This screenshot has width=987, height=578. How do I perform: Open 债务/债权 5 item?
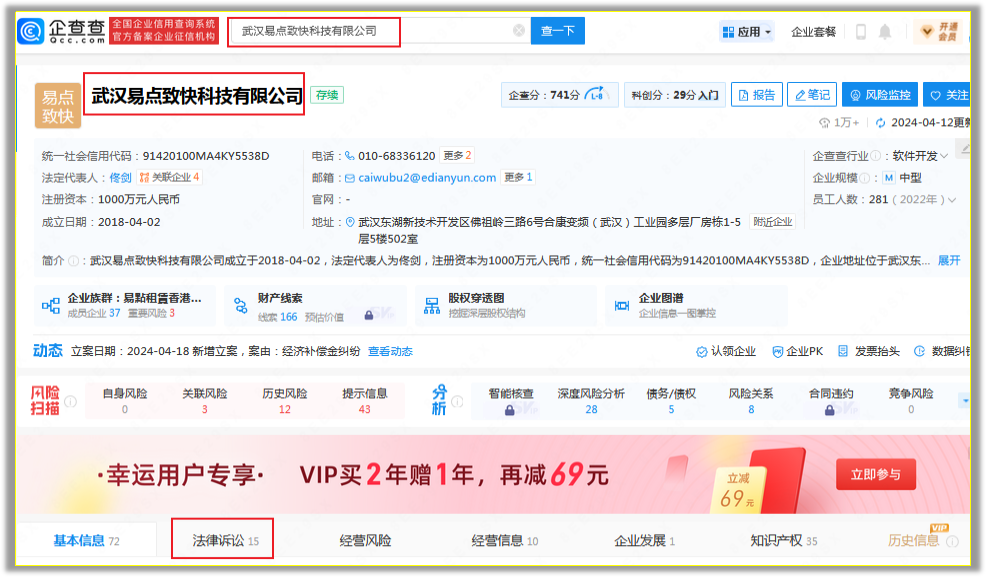pos(671,400)
